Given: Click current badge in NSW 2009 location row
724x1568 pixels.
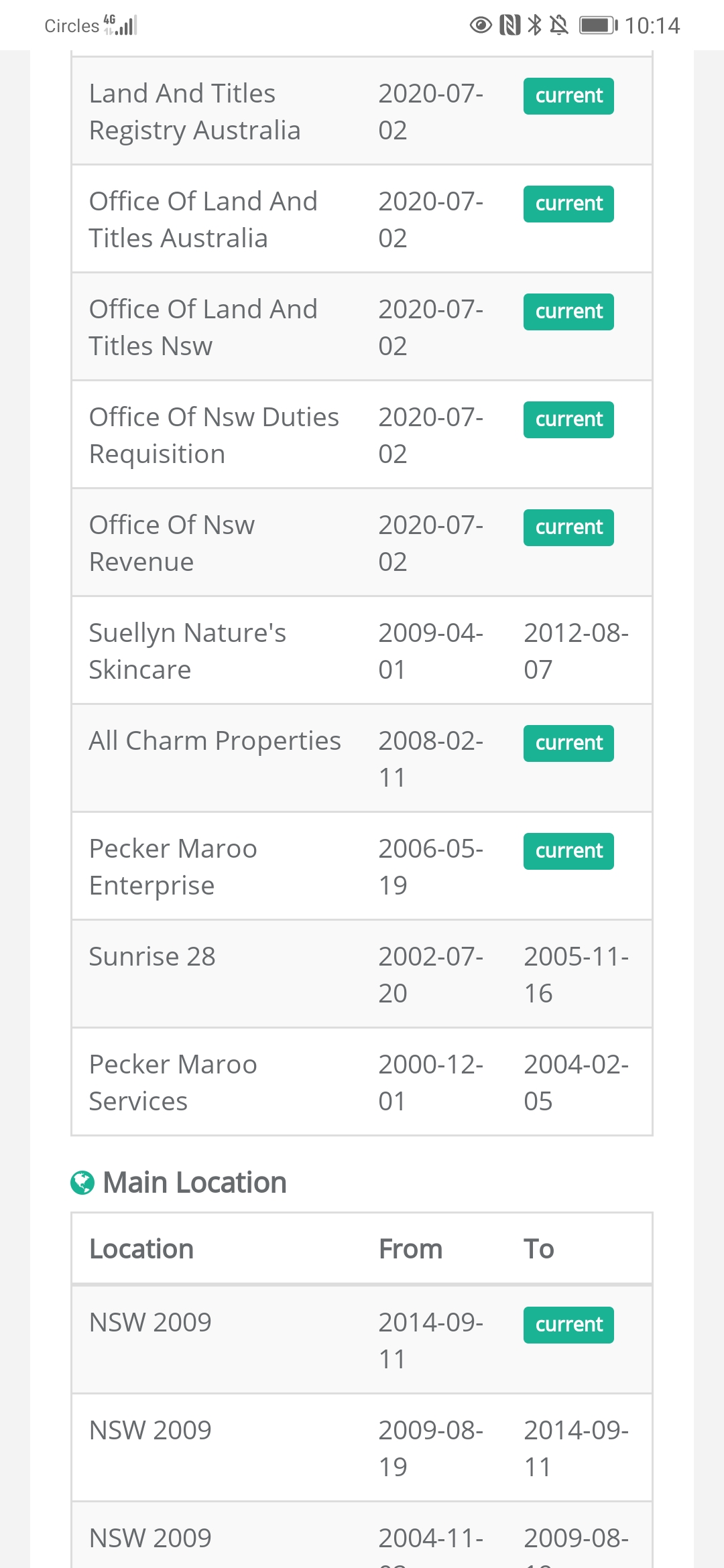Looking at the screenshot, I should 568,1325.
